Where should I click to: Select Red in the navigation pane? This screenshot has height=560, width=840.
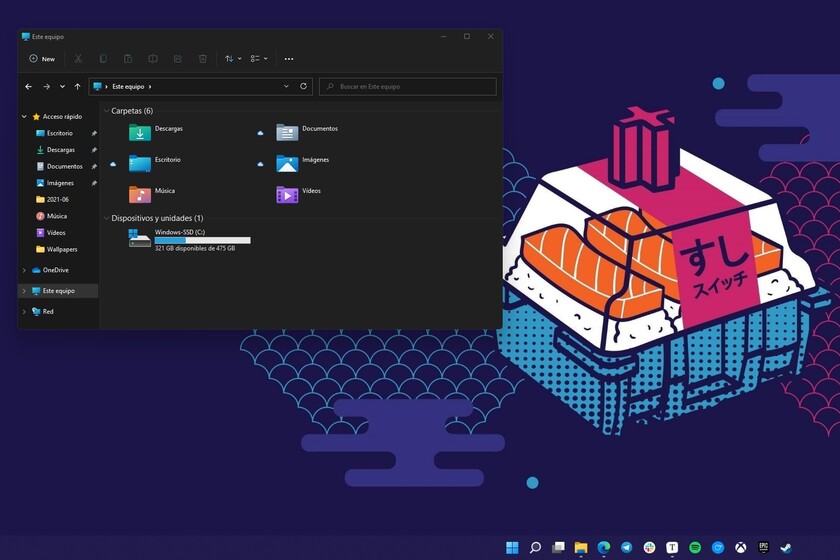pos(47,312)
